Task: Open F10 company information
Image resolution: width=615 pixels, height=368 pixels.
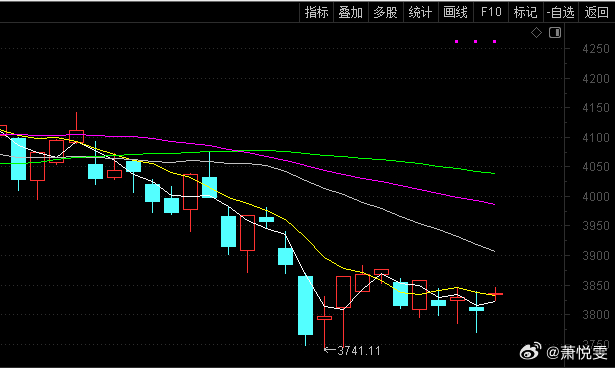Action: point(491,12)
